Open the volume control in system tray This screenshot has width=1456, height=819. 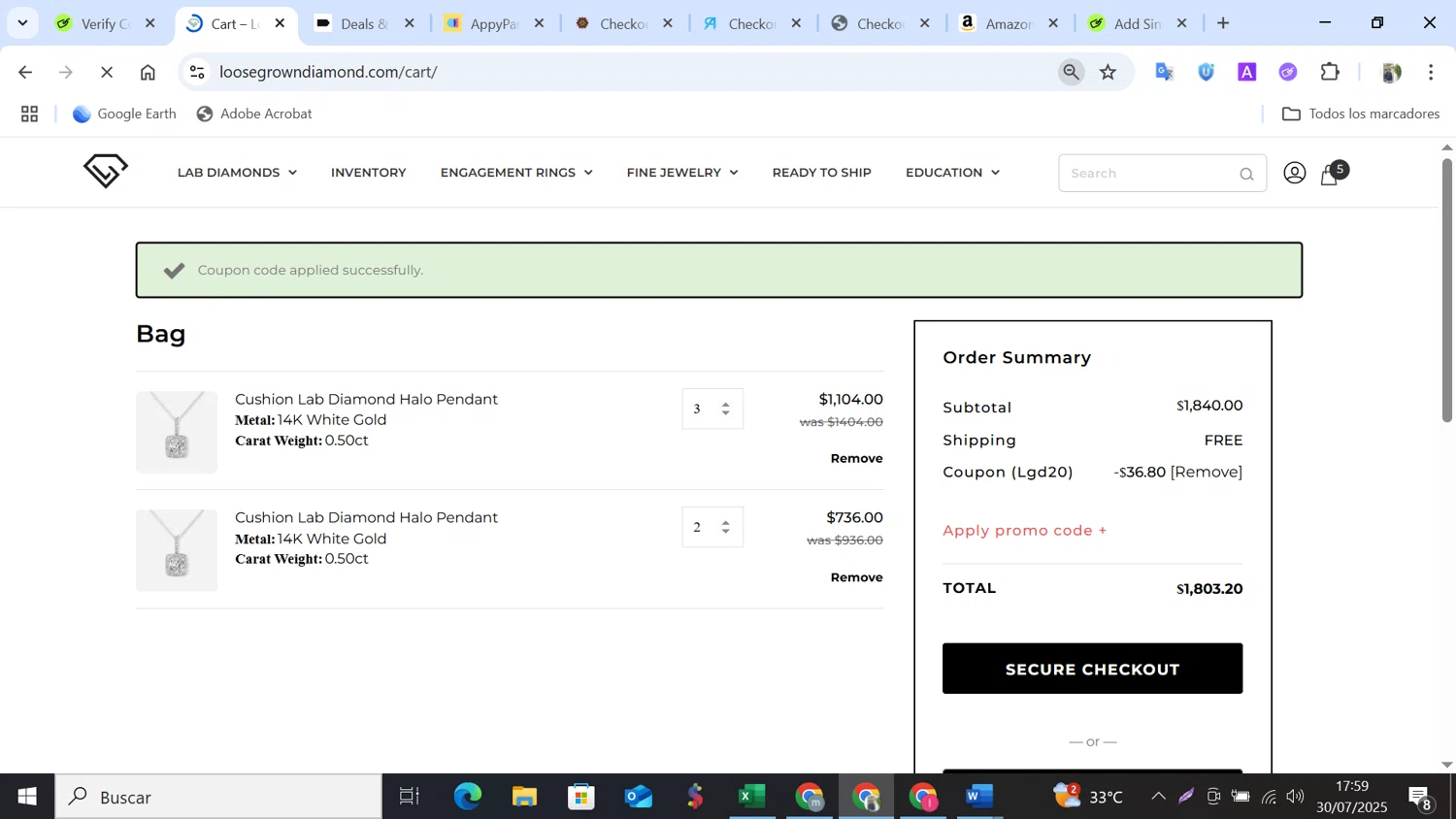[1296, 797]
